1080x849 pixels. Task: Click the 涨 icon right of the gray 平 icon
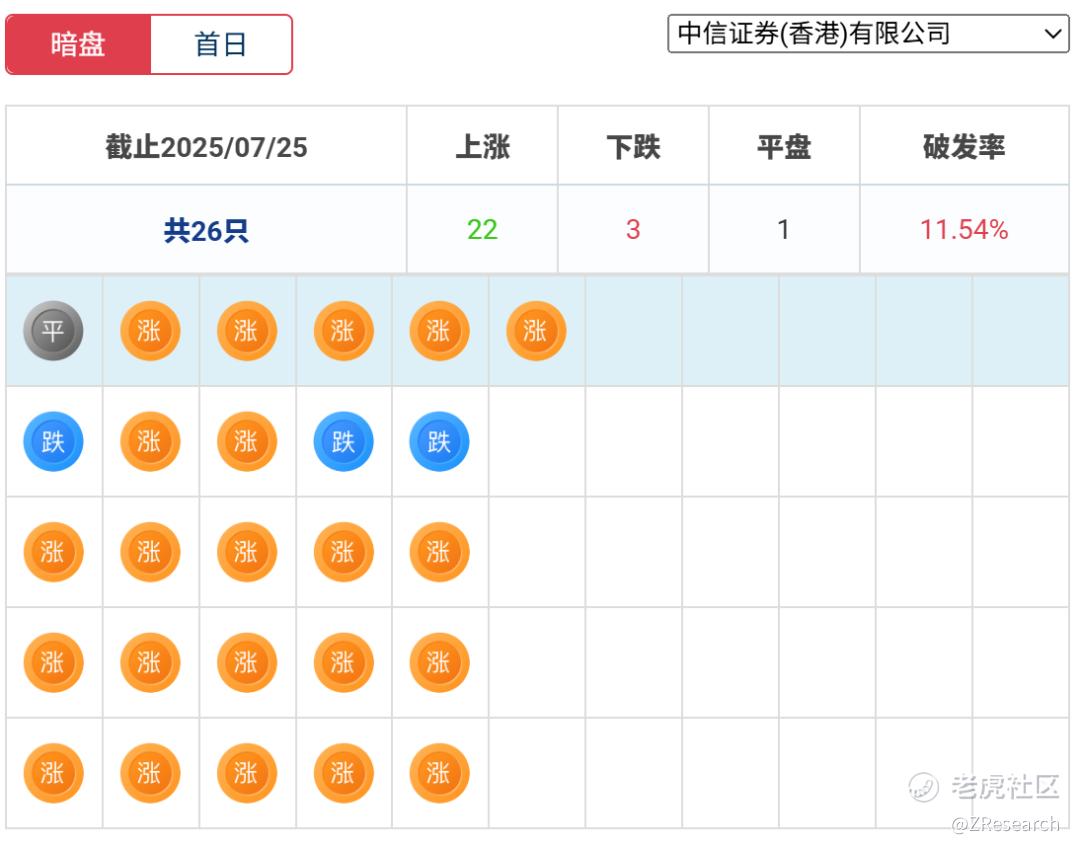(x=150, y=331)
